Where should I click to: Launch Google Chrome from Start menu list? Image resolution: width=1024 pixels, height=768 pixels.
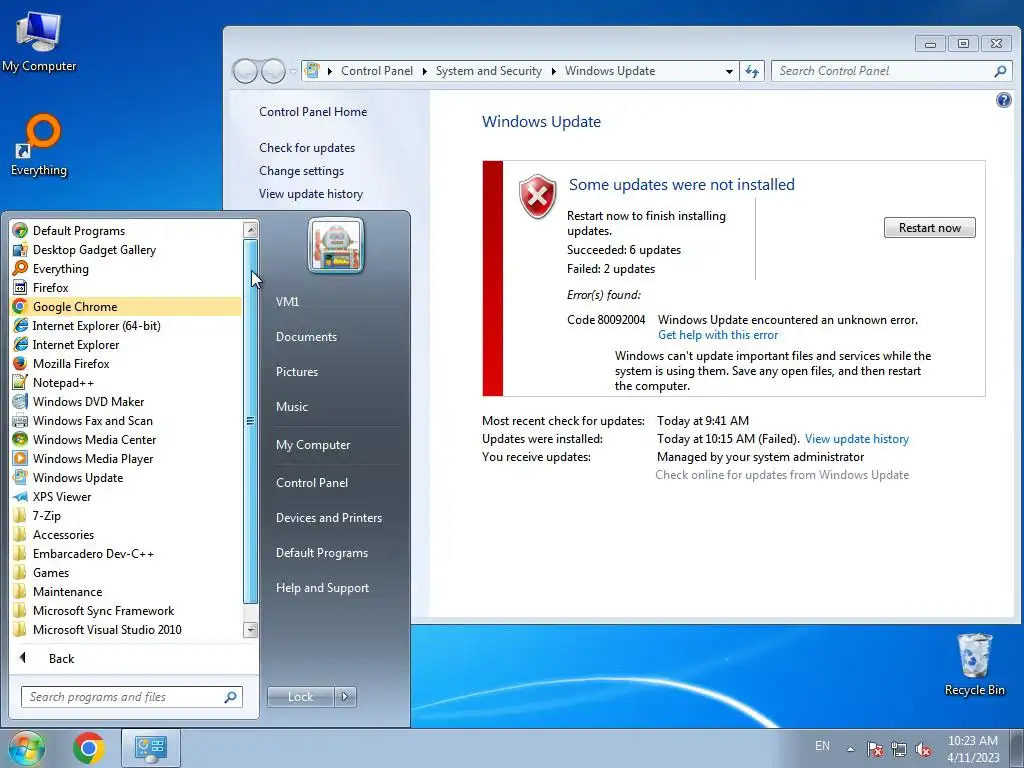[126, 306]
